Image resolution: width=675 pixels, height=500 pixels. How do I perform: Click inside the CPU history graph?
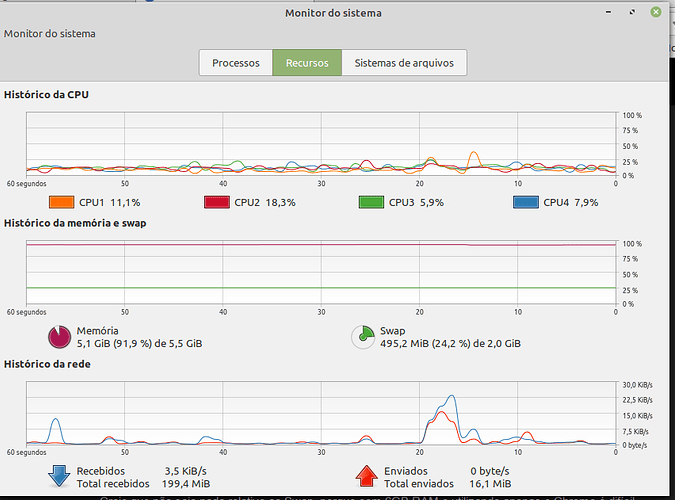click(x=321, y=144)
